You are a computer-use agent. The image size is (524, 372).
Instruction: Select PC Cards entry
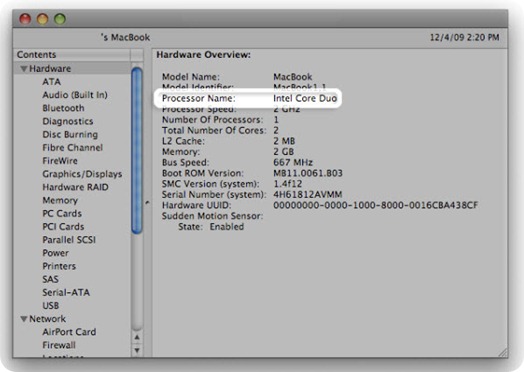point(62,214)
